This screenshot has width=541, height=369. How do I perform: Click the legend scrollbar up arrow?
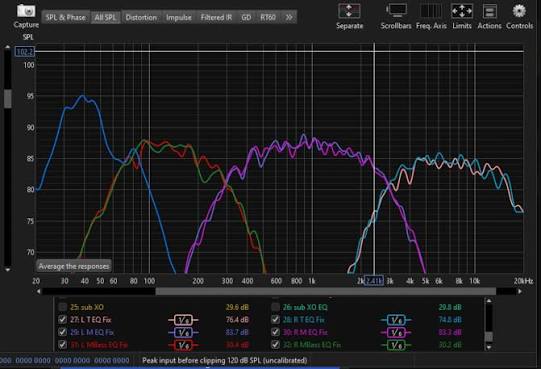click(x=489, y=301)
